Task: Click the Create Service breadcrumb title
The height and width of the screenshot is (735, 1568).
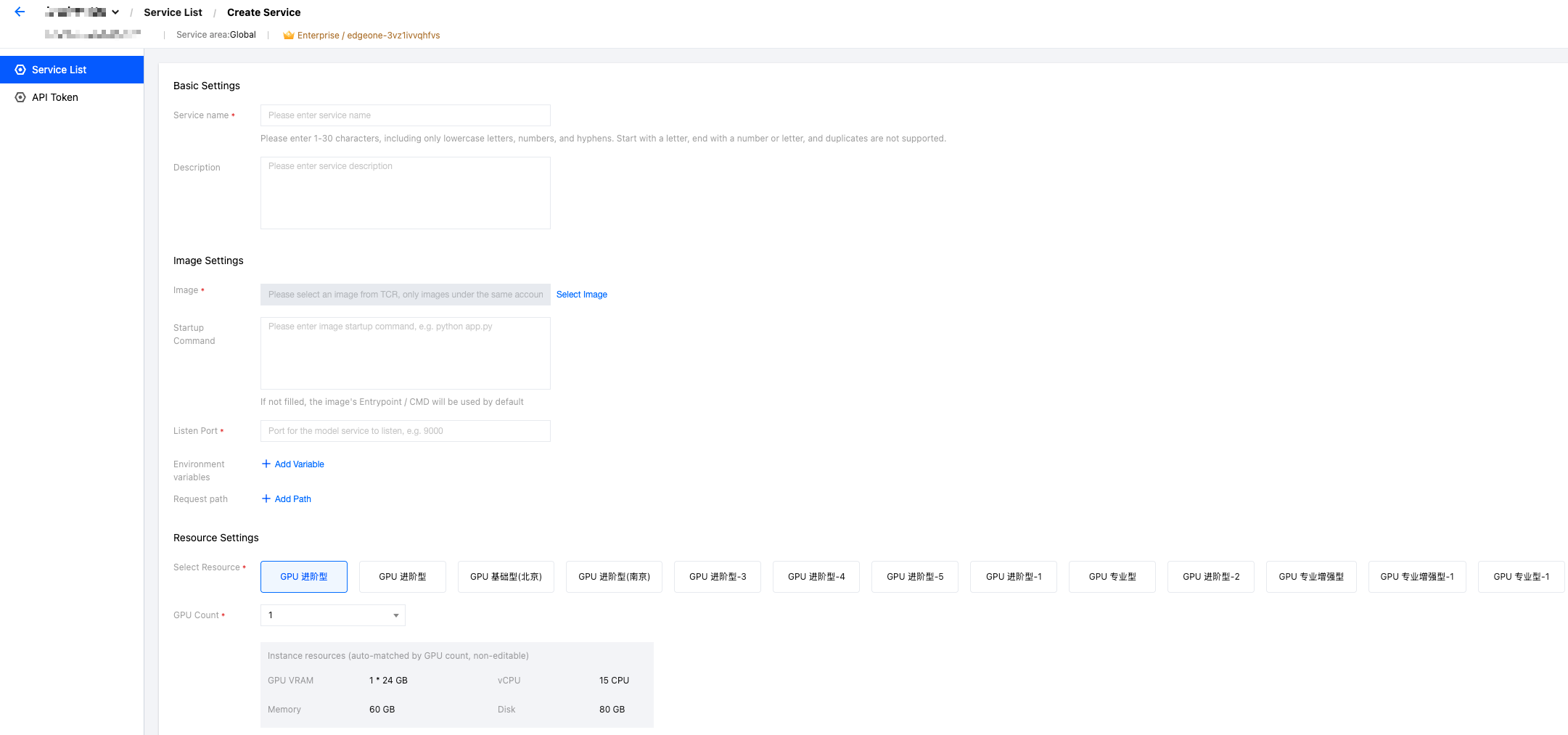Action: point(263,12)
